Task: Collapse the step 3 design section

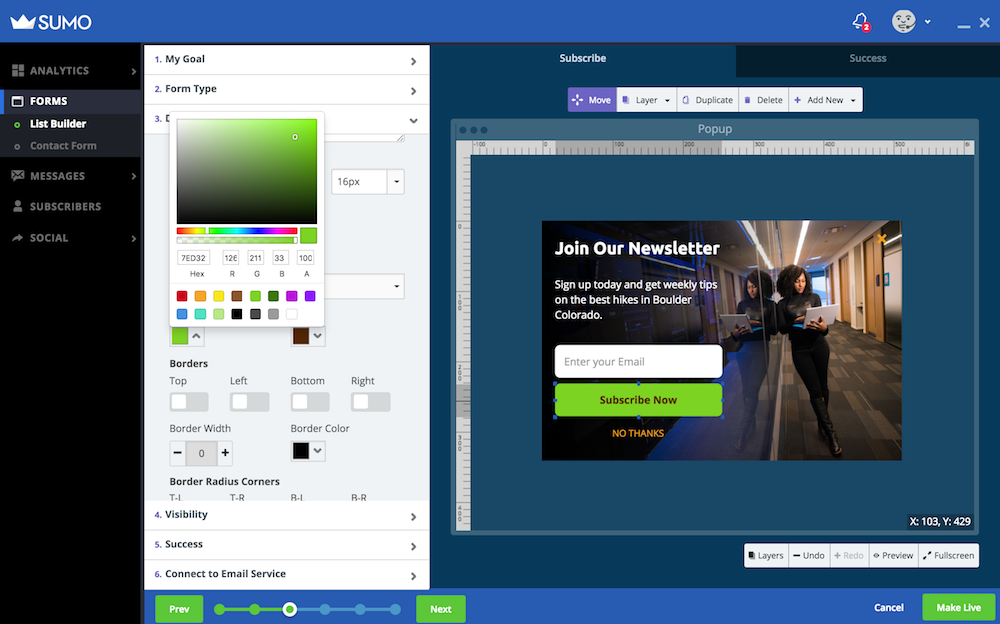Action: coord(413,120)
